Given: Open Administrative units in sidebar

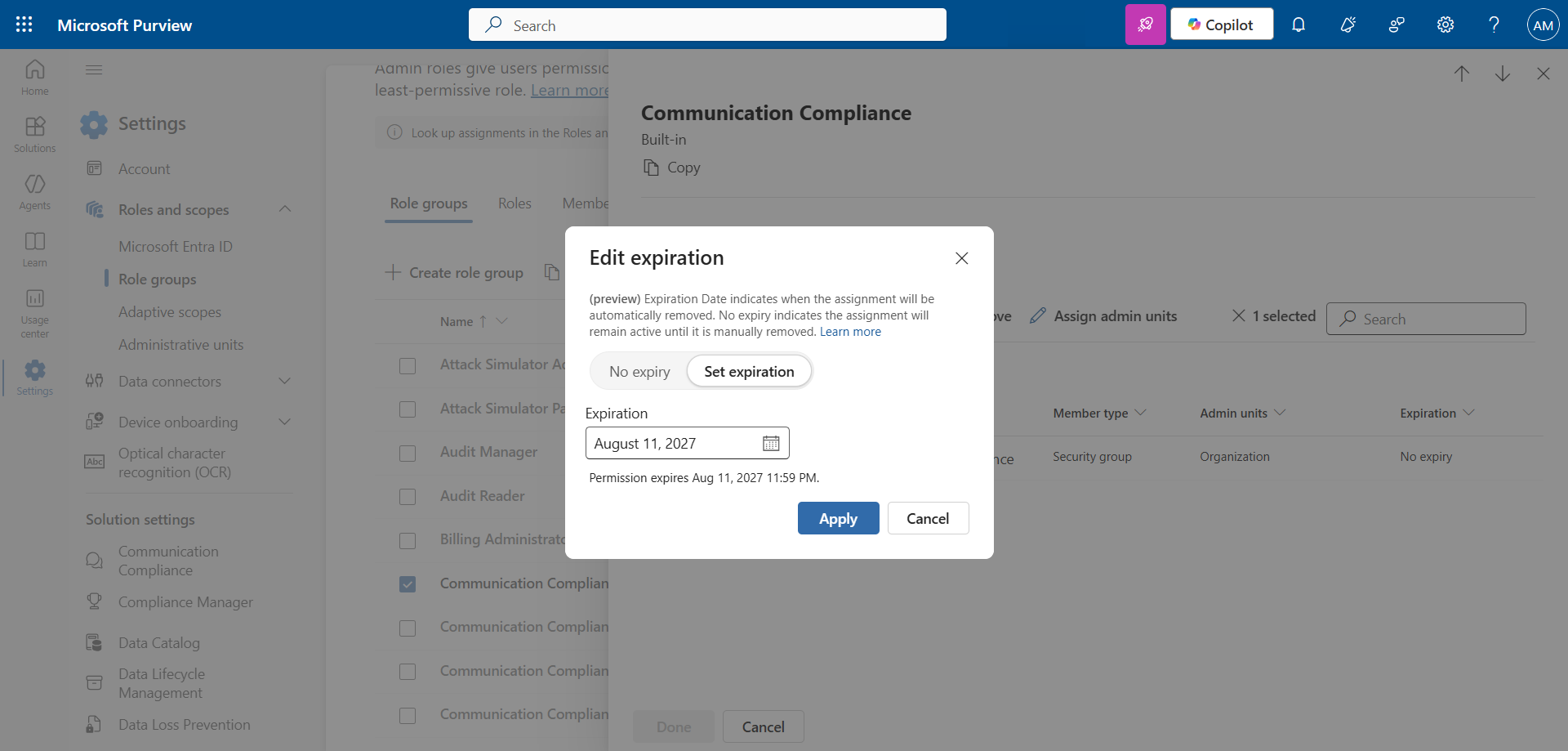Looking at the screenshot, I should click(x=181, y=344).
